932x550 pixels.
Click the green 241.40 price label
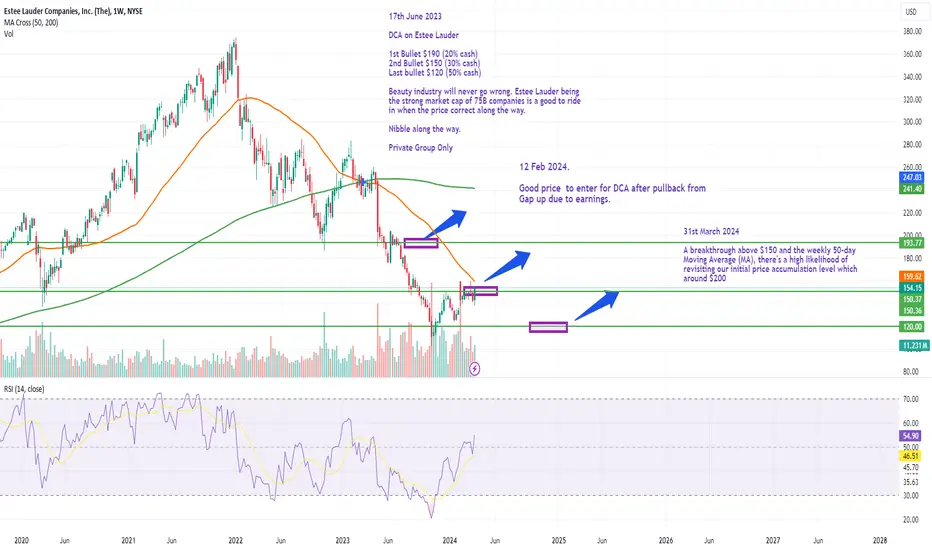912,188
